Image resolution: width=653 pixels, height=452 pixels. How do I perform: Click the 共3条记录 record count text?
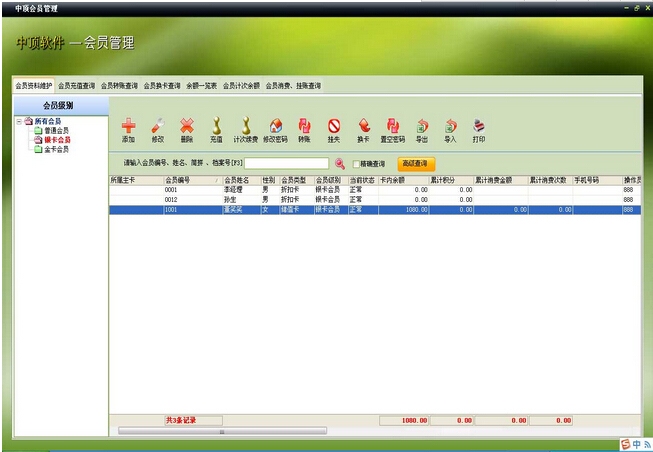point(181,421)
